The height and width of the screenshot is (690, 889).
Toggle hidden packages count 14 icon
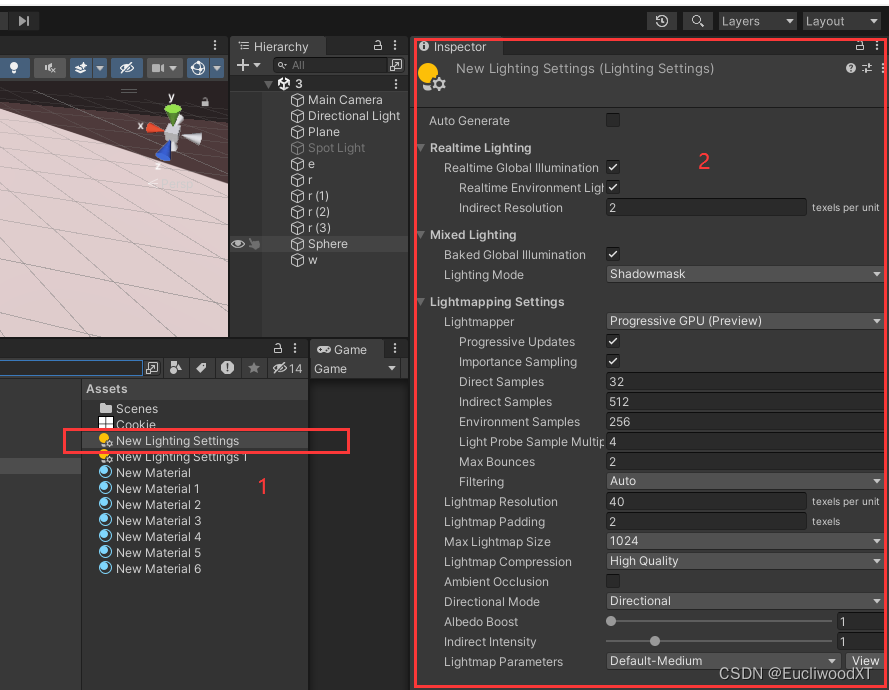point(287,368)
